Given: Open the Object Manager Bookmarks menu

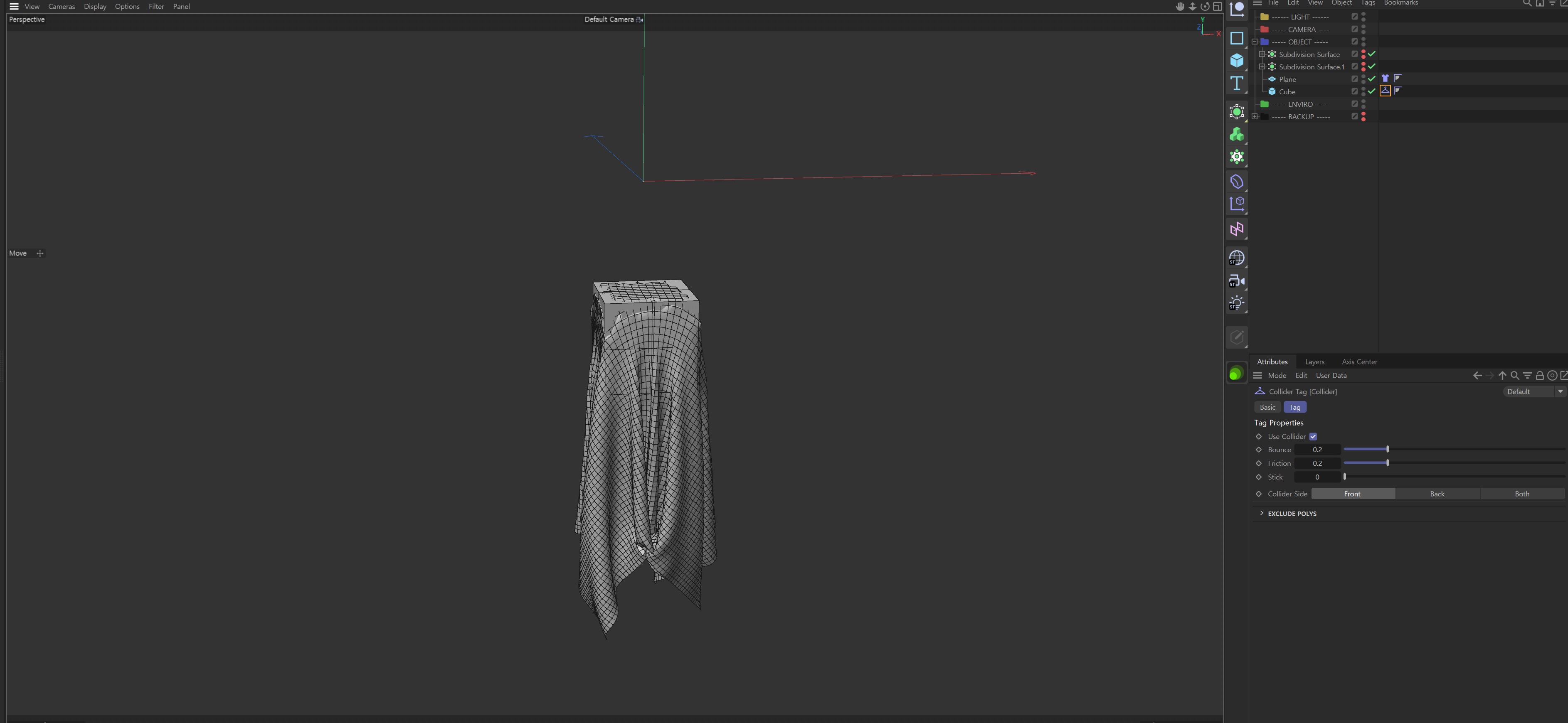Looking at the screenshot, I should click(1400, 3).
